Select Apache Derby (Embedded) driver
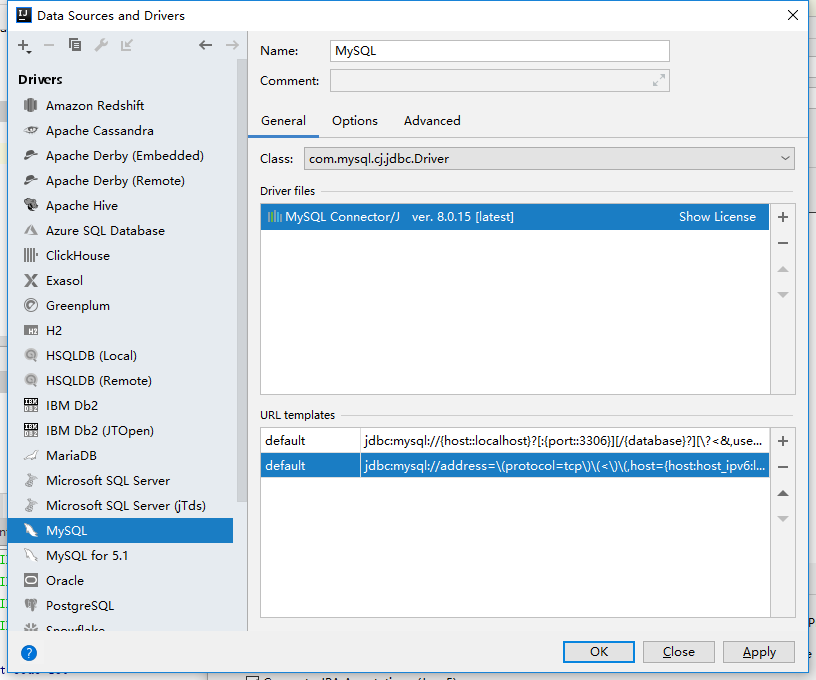 121,156
